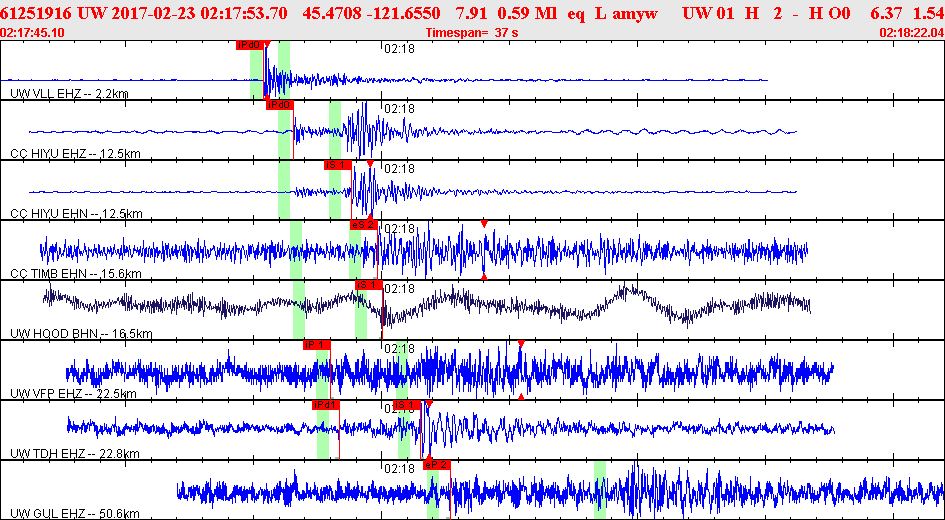945x520 pixels.
Task: Click the P pick flag on UW VFP EHZ trace
Action: (x=316, y=345)
